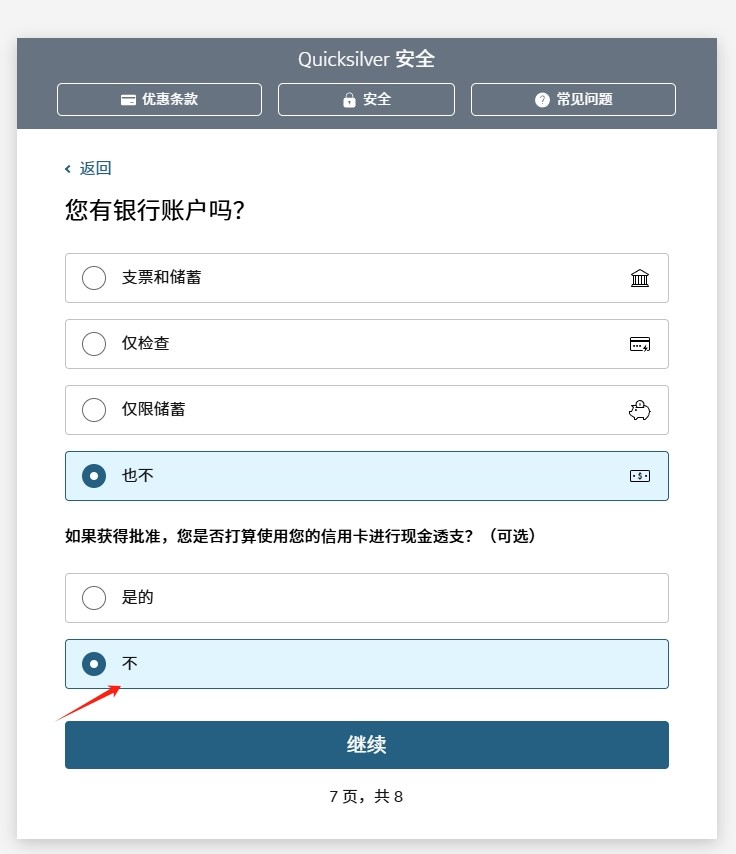The width and height of the screenshot is (736, 854).
Task: Select the 仅限储蓄 radio option
Action: click(94, 410)
